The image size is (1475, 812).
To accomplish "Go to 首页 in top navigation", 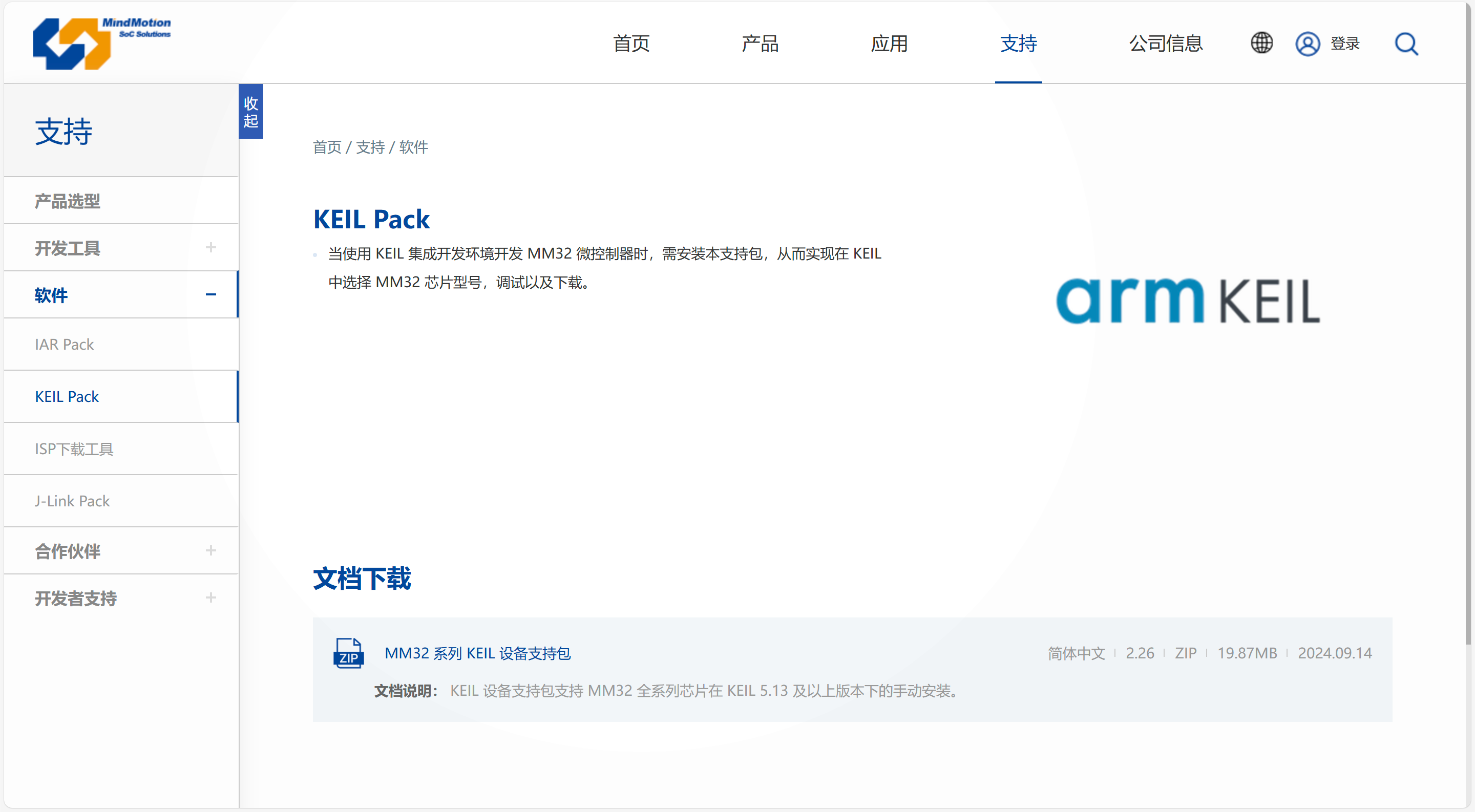I will point(631,44).
